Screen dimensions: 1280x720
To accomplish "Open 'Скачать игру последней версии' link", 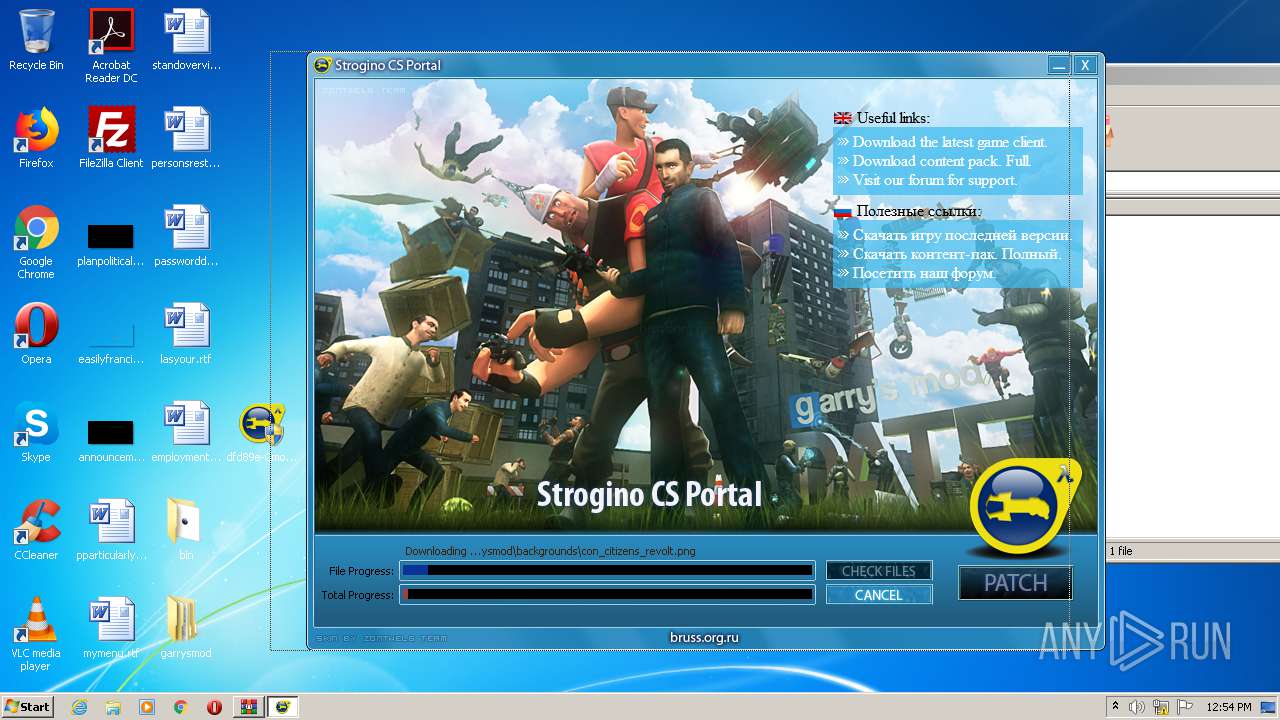I will pyautogui.click(x=962, y=235).
